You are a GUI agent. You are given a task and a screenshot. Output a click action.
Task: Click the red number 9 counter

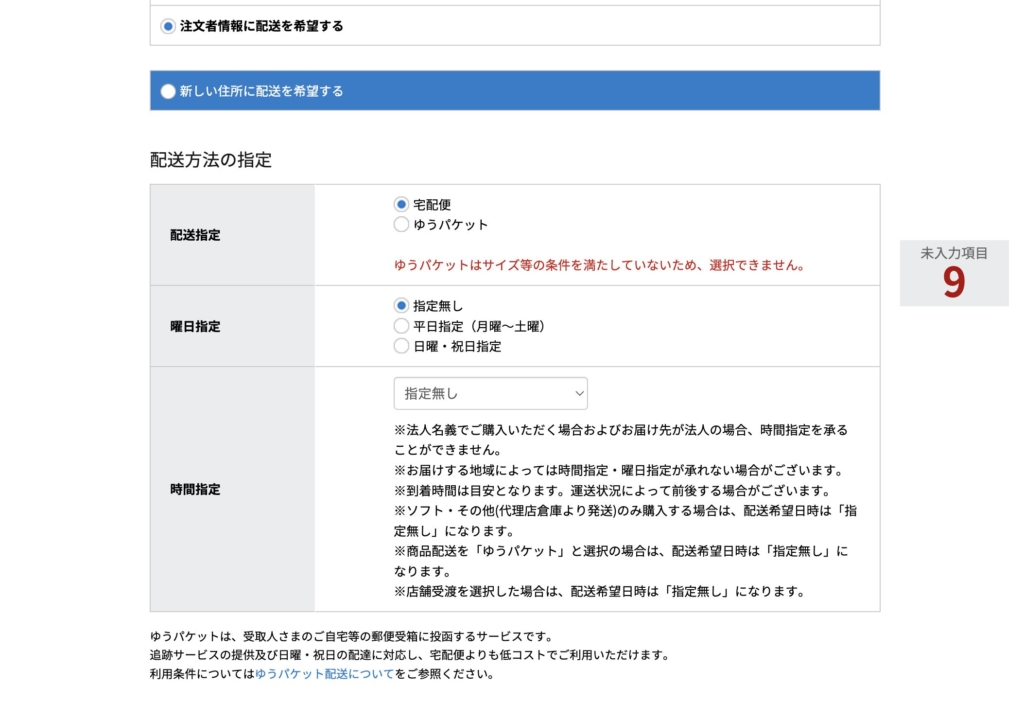pyautogui.click(x=954, y=284)
